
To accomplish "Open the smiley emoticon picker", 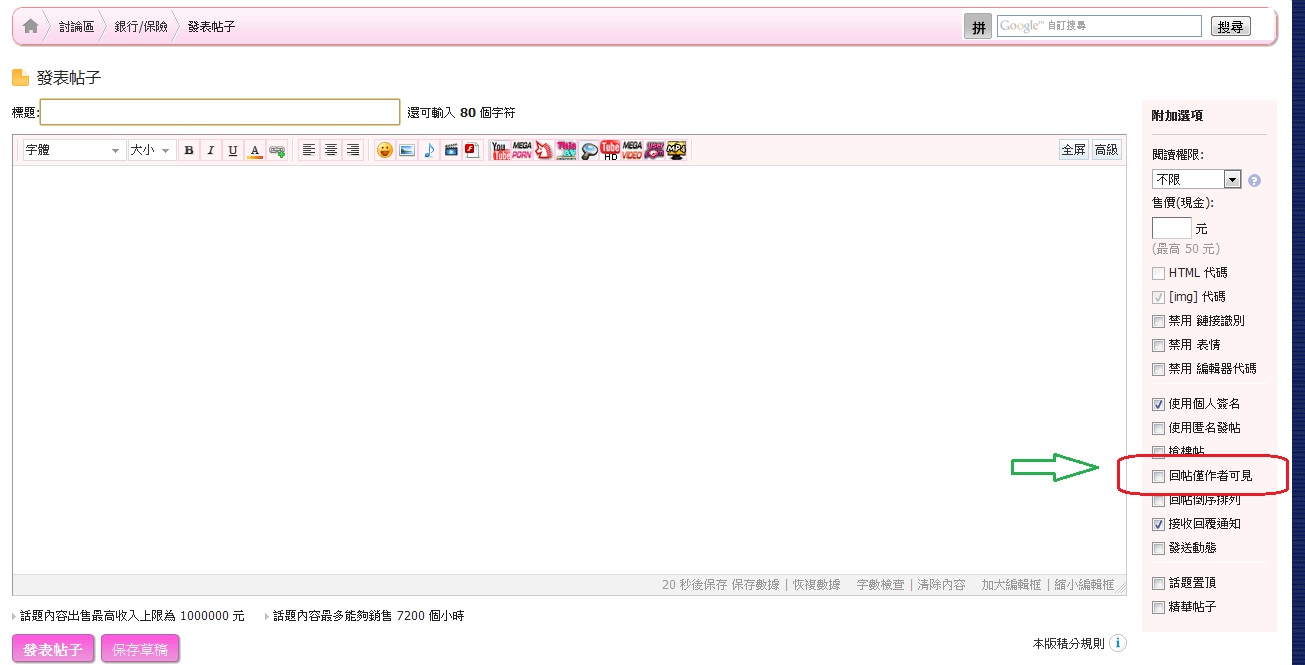I will (x=384, y=150).
